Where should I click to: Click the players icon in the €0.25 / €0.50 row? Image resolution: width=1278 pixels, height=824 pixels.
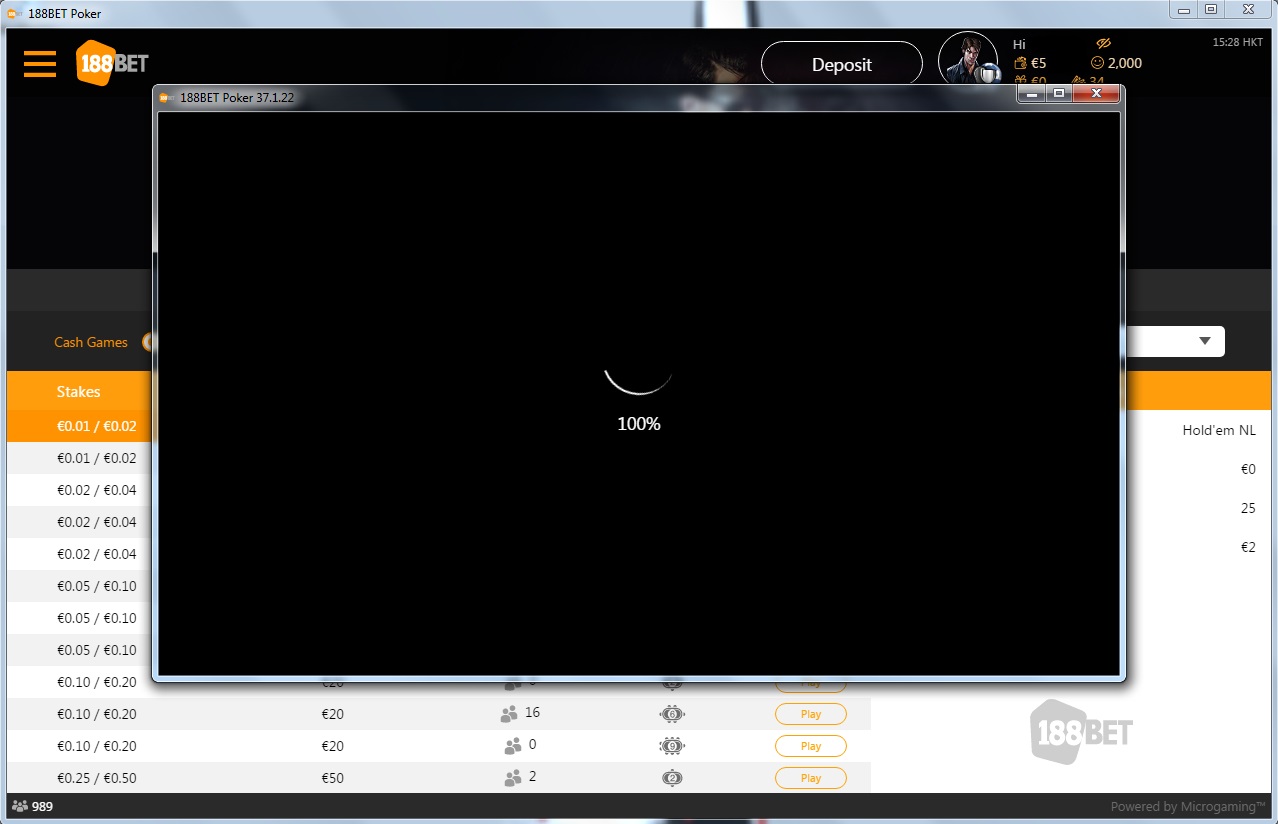pyautogui.click(x=513, y=778)
